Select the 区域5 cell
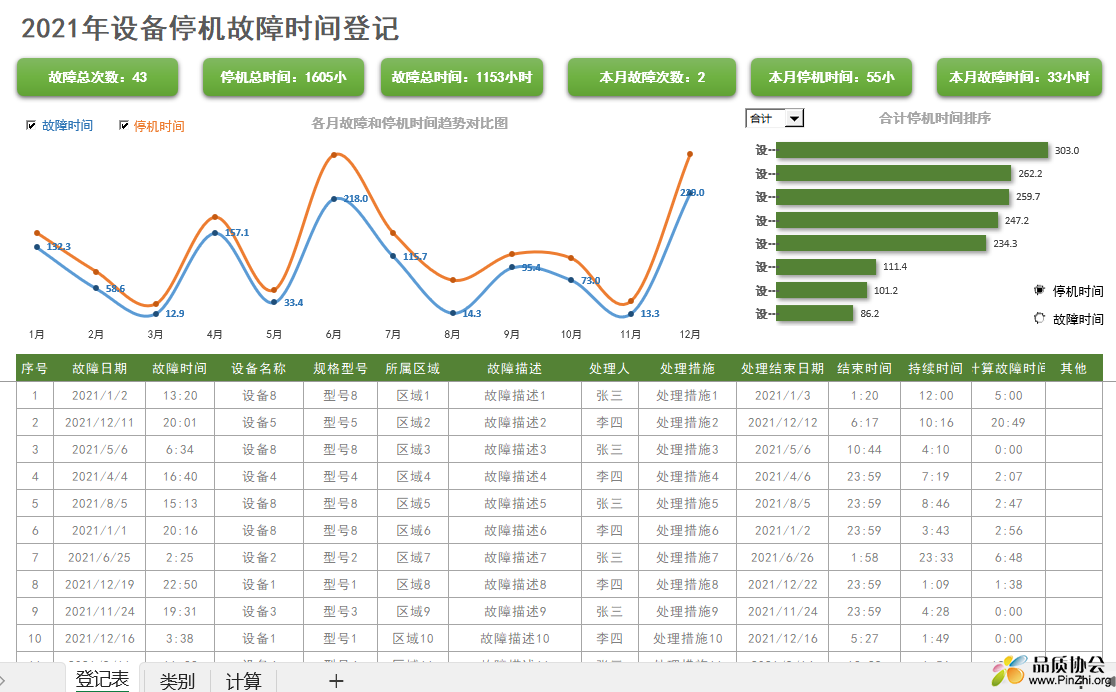 (x=413, y=503)
